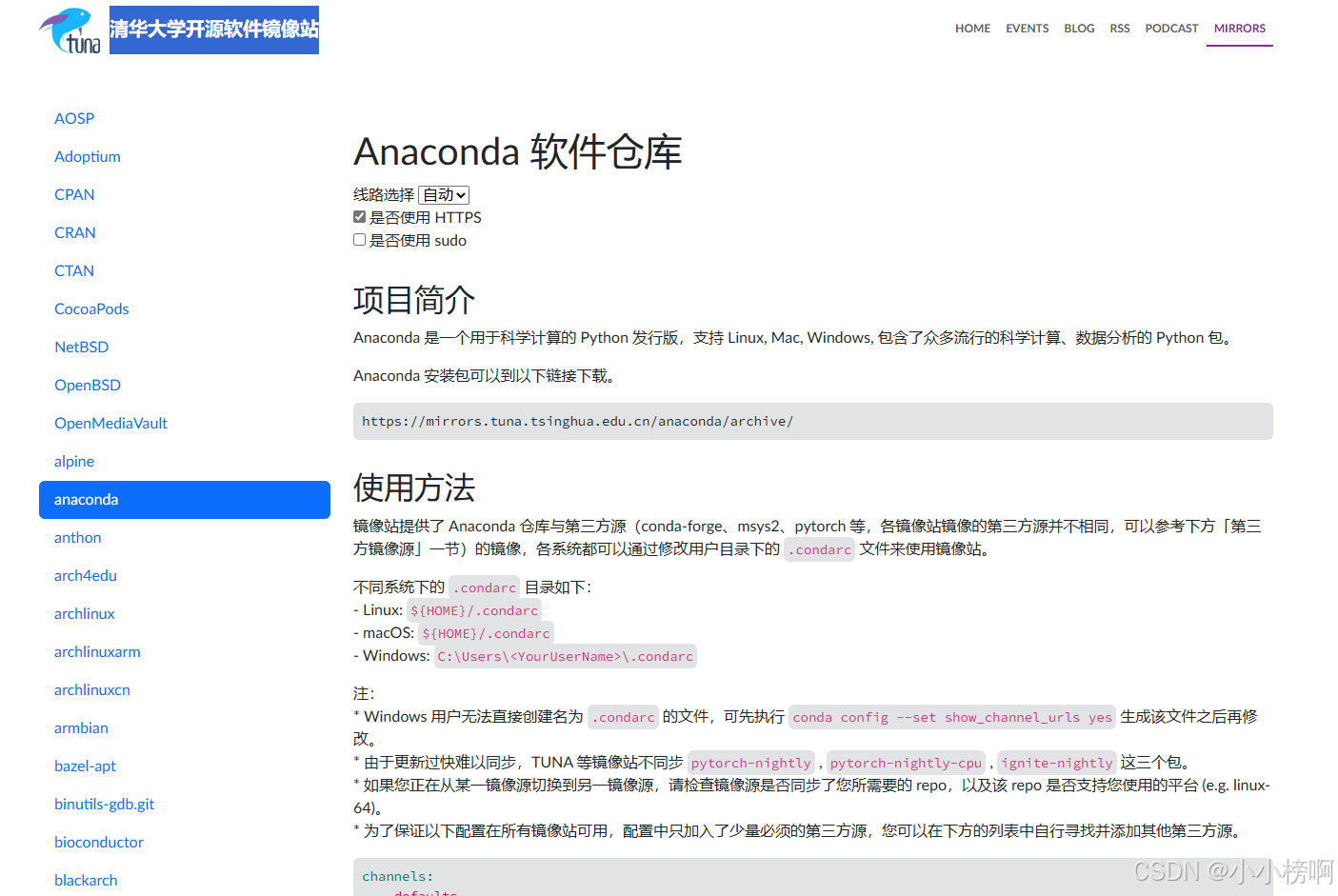The image size is (1338, 896).
Task: Go to the archlinuxarm mirror page
Action: tap(97, 651)
